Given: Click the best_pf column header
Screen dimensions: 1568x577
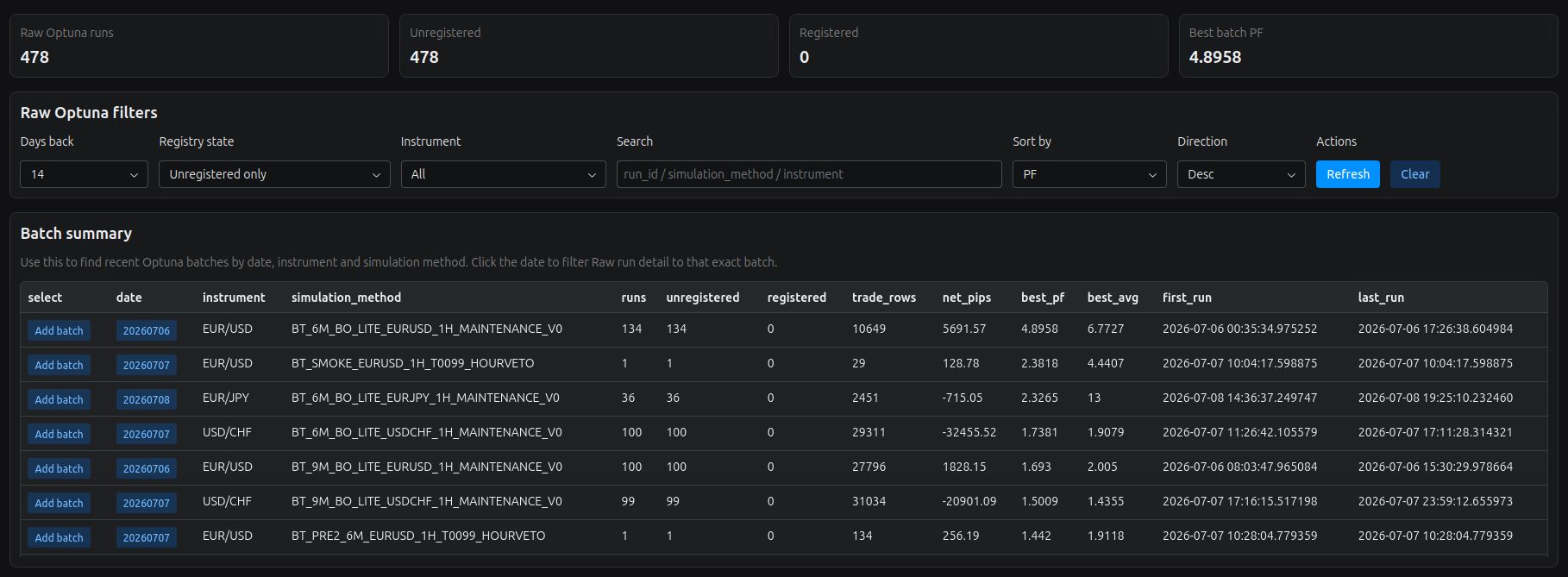Looking at the screenshot, I should 1043,298.
